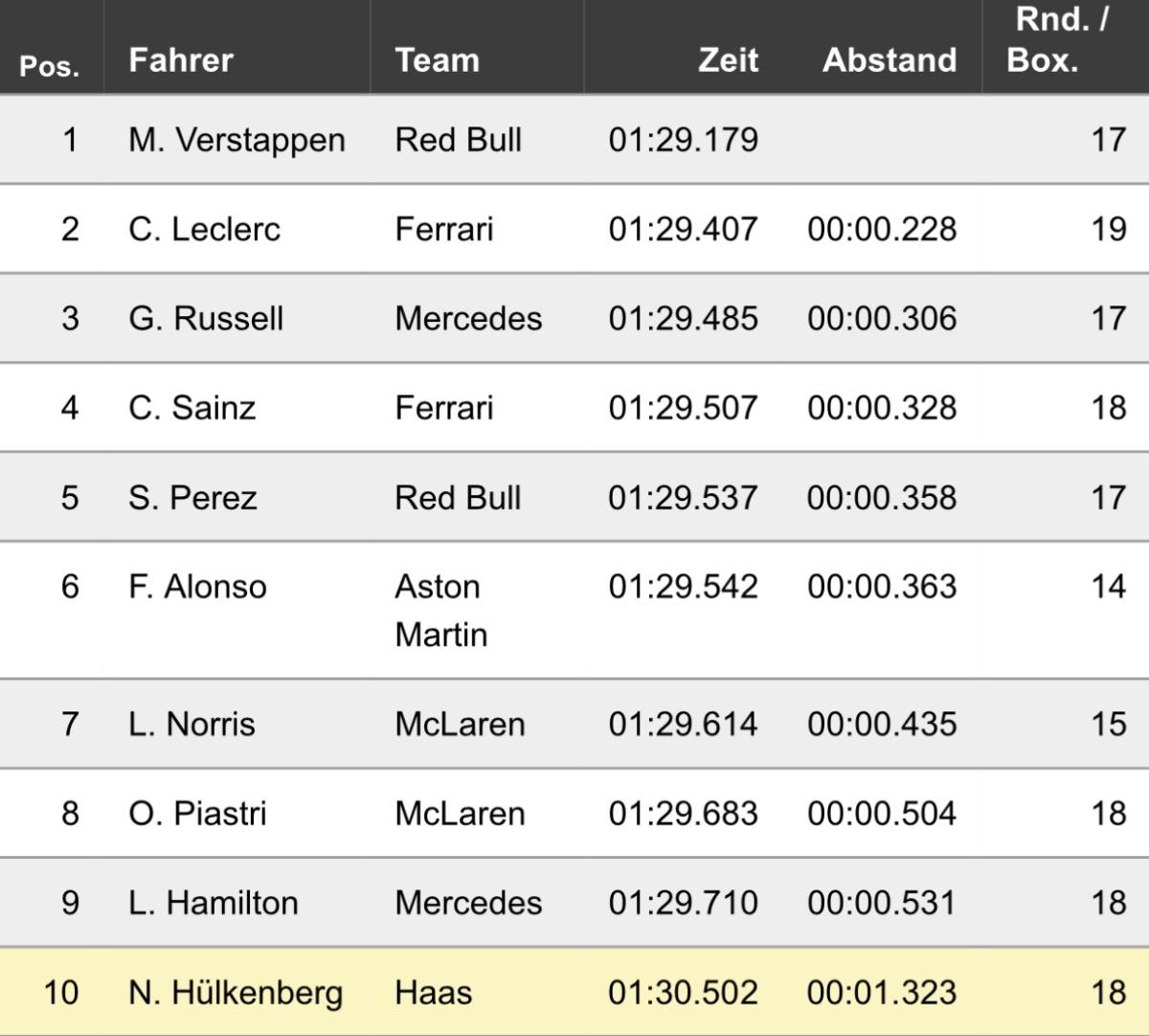Screen dimensions: 1149x1036
Task: Click the Zeit column header
Action: click(728, 60)
